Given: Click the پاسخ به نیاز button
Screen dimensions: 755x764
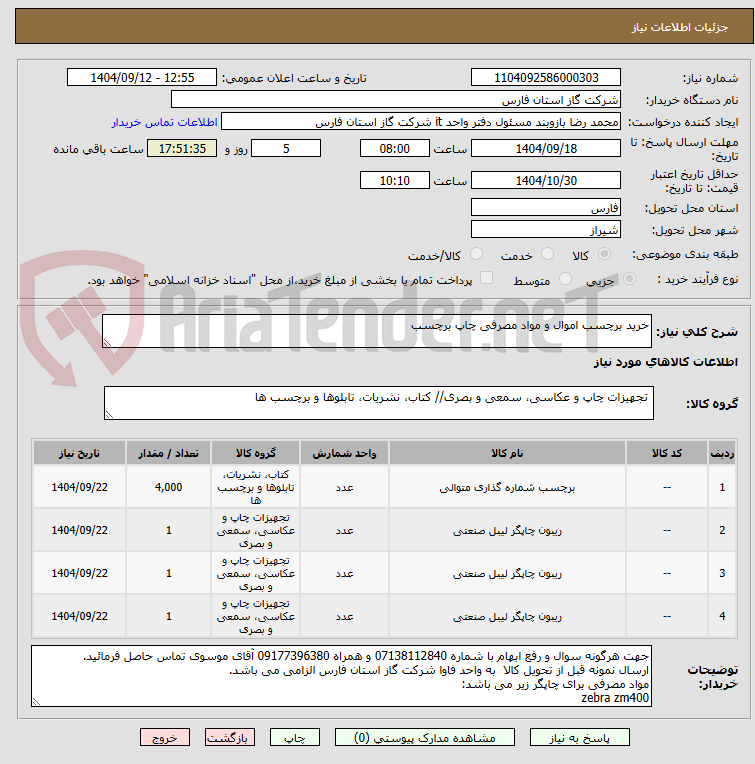Looking at the screenshot, I should pos(579,738).
